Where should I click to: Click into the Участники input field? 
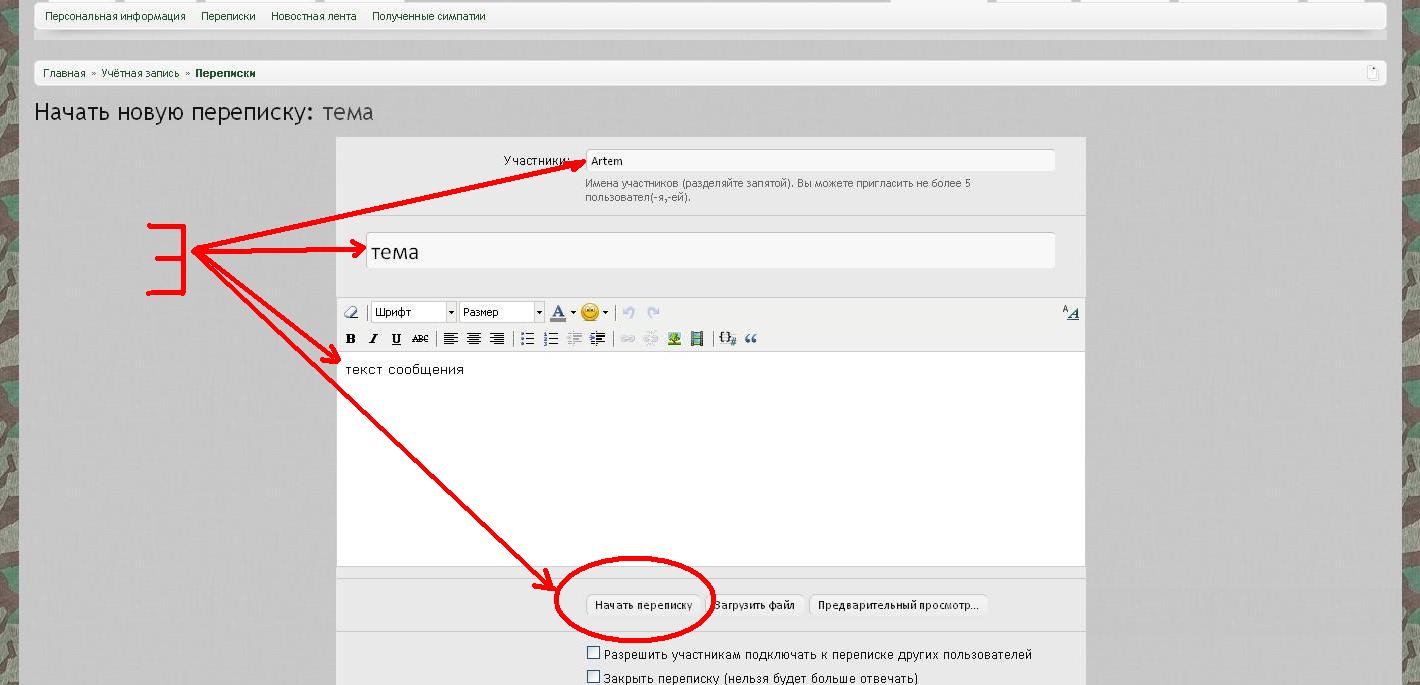(820, 161)
